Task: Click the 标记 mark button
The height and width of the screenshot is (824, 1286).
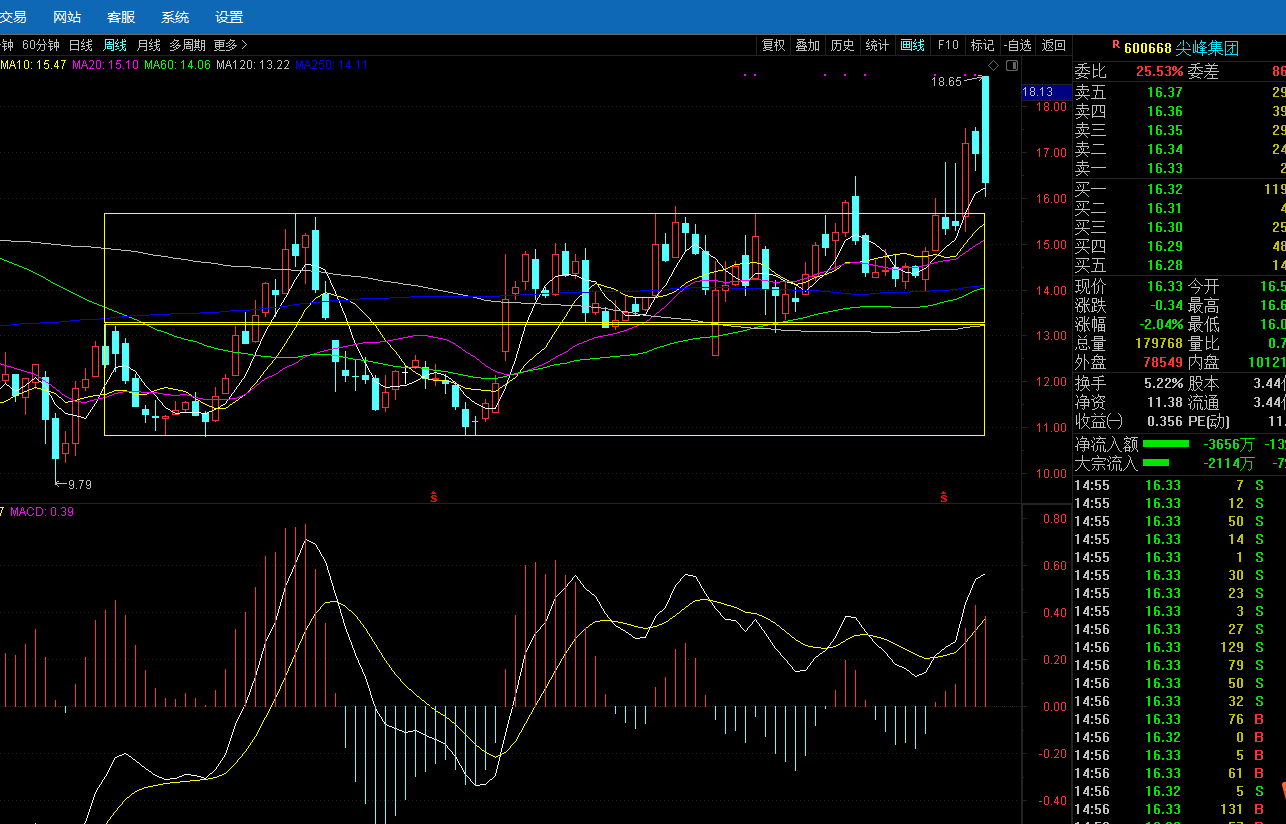Action: click(983, 45)
